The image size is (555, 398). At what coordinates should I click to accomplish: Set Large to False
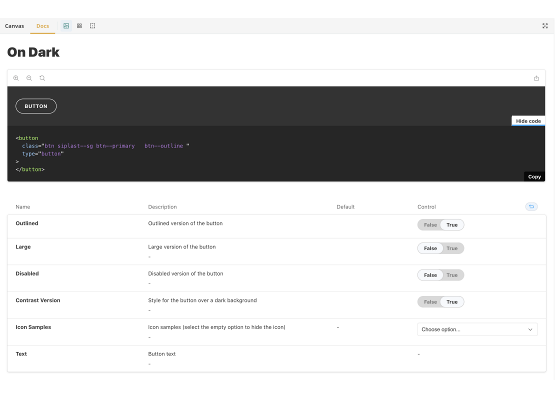pyautogui.click(x=430, y=248)
